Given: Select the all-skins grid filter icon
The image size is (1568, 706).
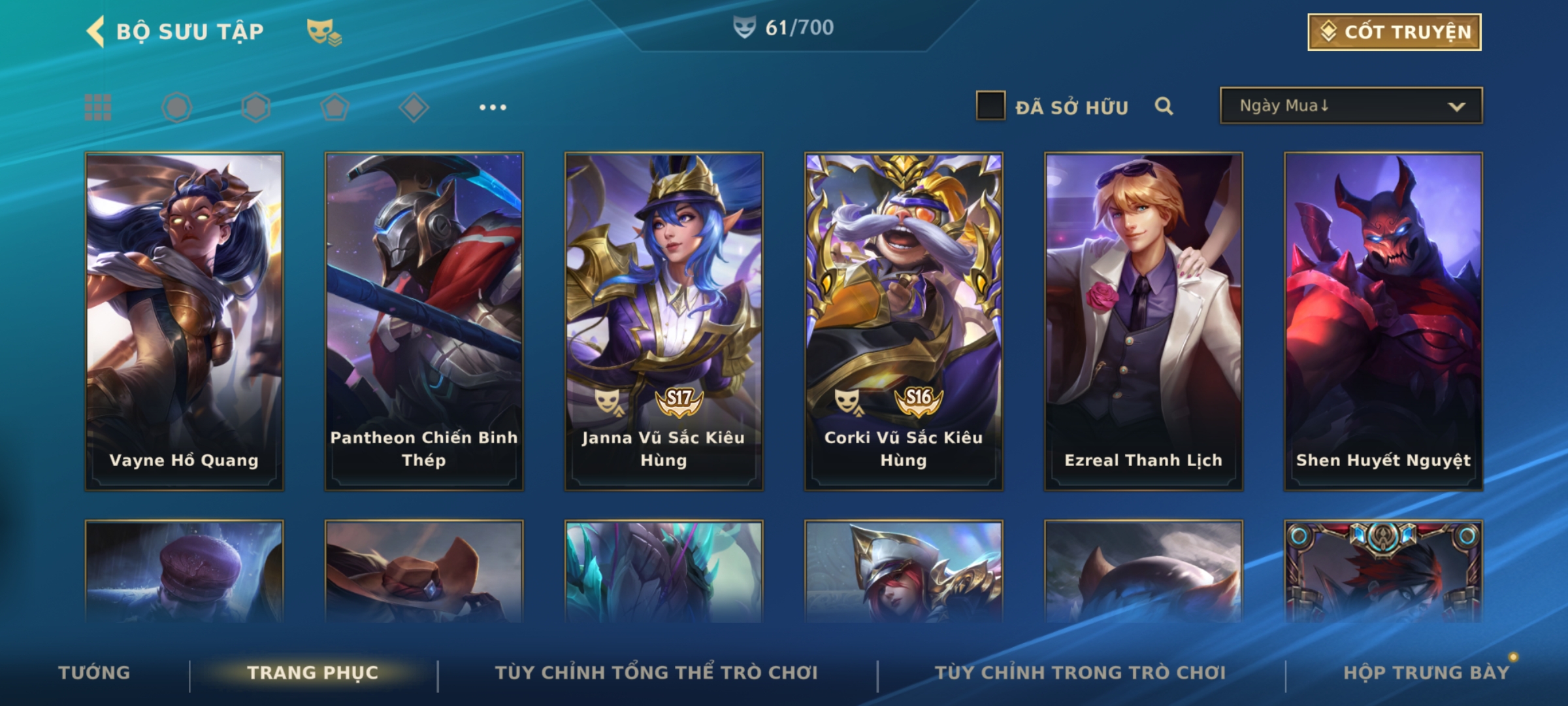Looking at the screenshot, I should click(98, 107).
